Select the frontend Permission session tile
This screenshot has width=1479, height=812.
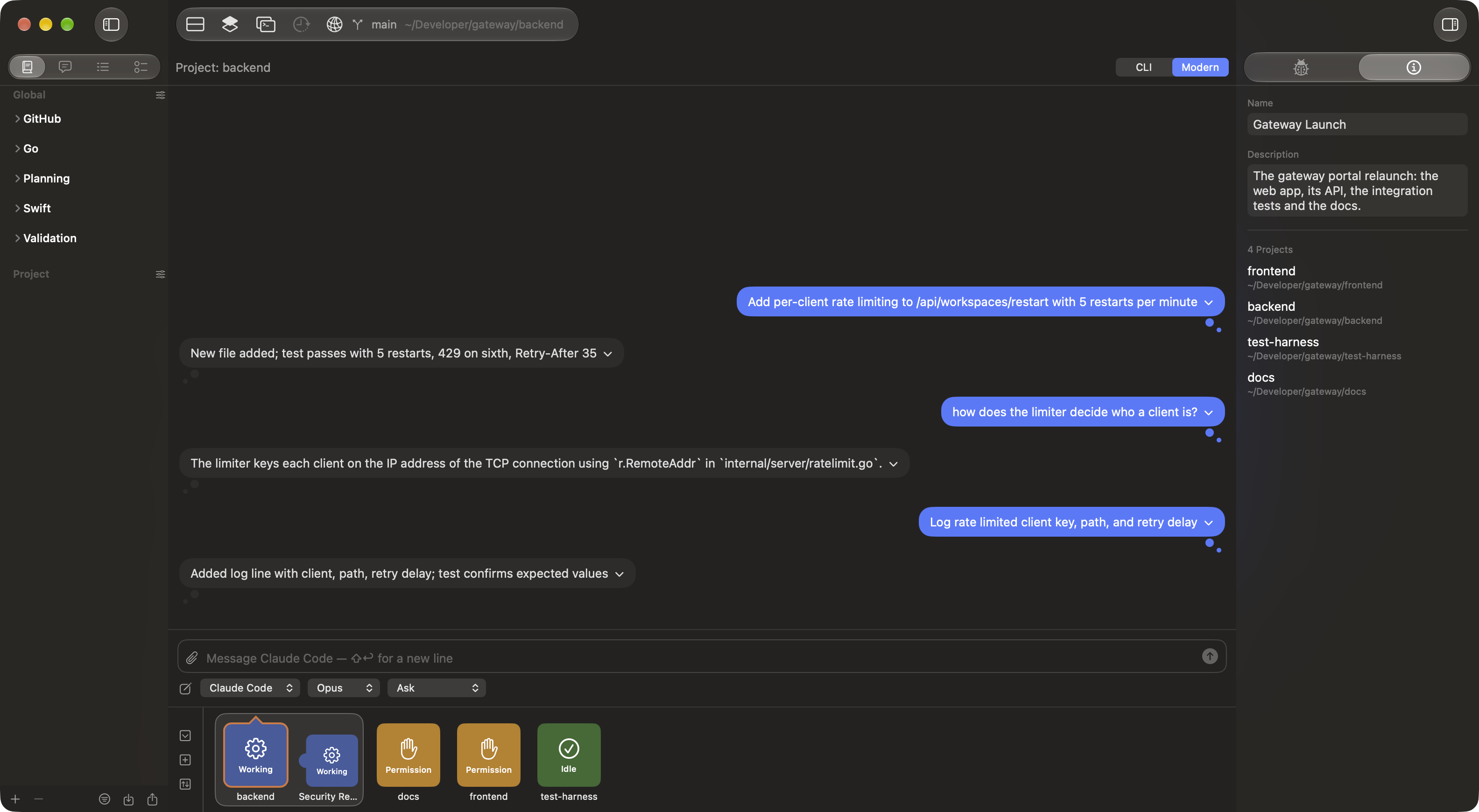pyautogui.click(x=488, y=755)
